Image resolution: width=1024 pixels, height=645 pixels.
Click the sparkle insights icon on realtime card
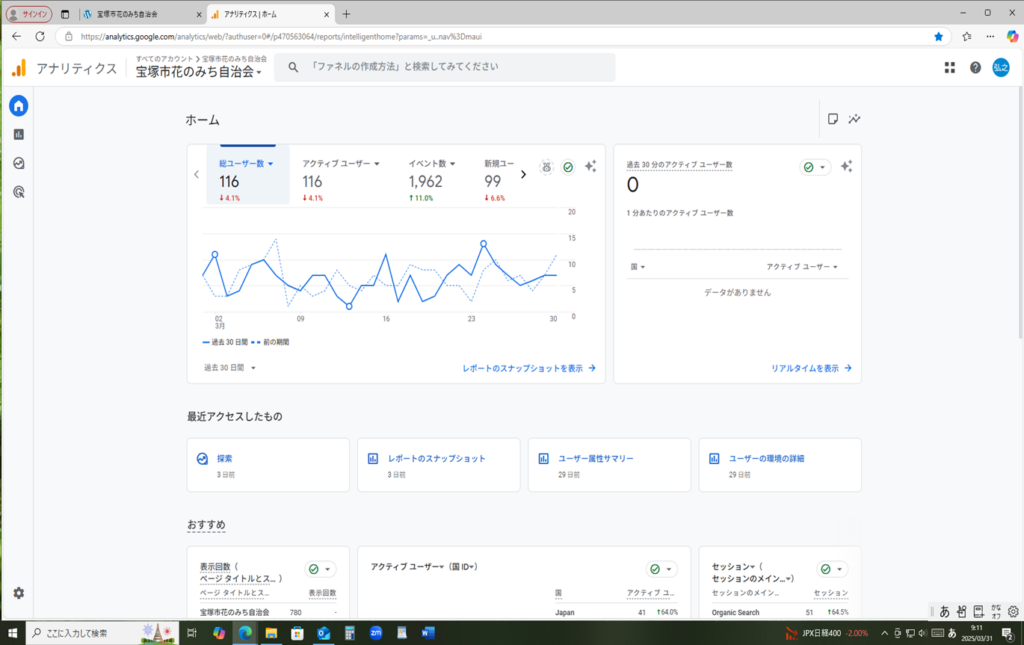click(846, 167)
